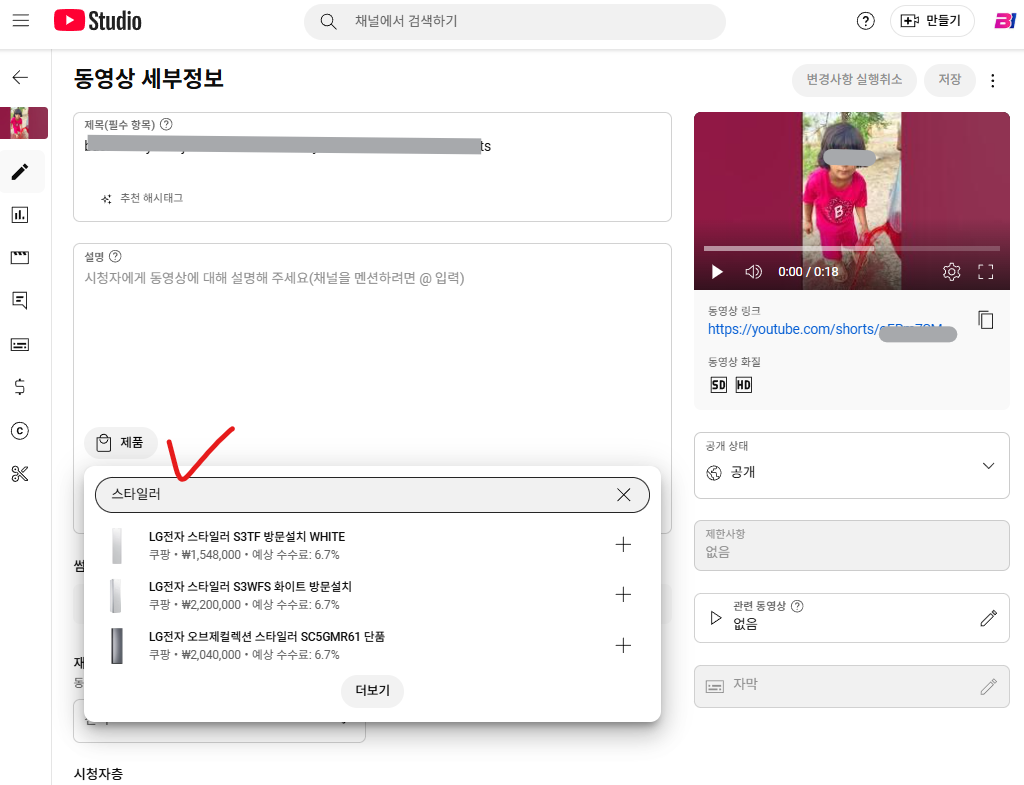Open the clips scissors icon
The image size is (1024, 785).
[x=20, y=473]
